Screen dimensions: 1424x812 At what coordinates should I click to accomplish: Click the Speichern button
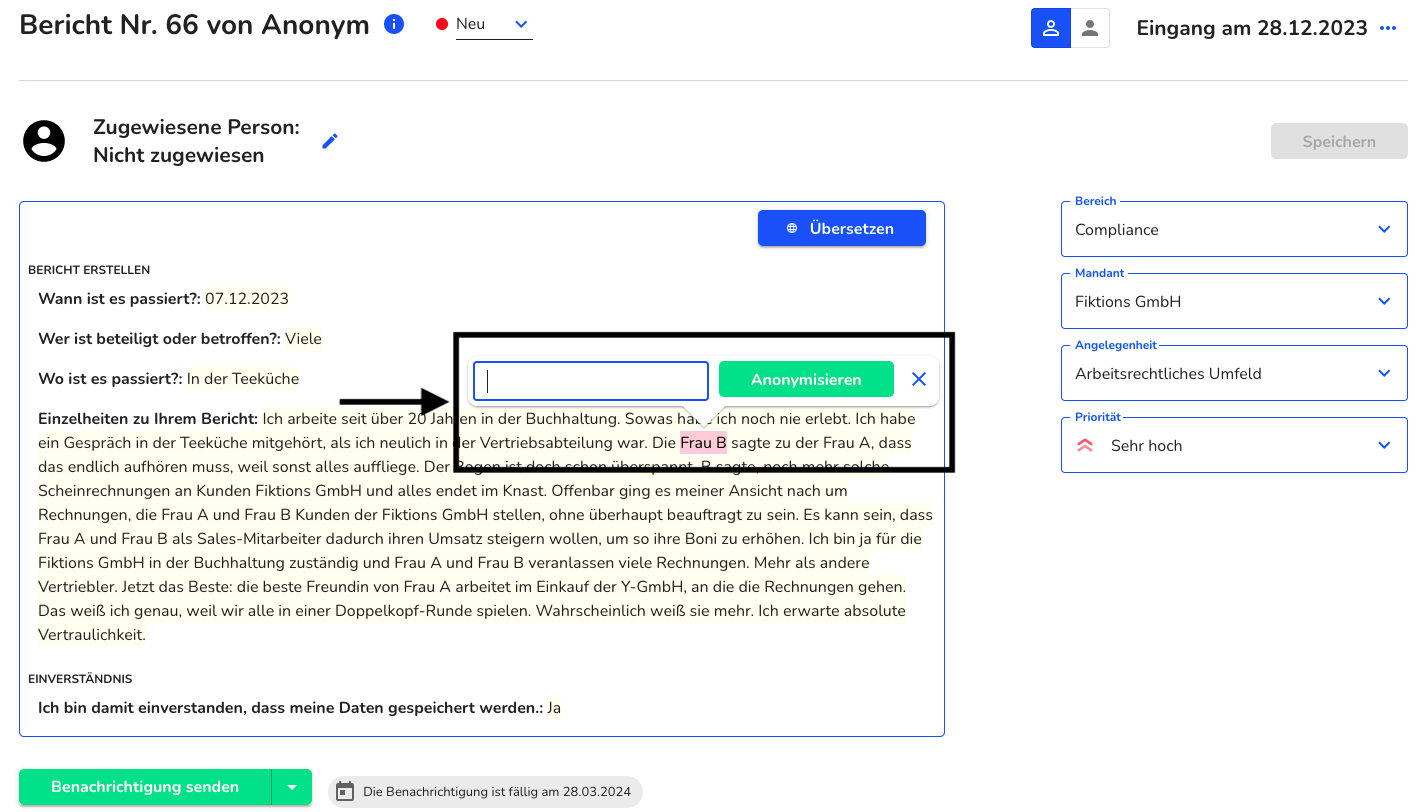(x=1339, y=141)
